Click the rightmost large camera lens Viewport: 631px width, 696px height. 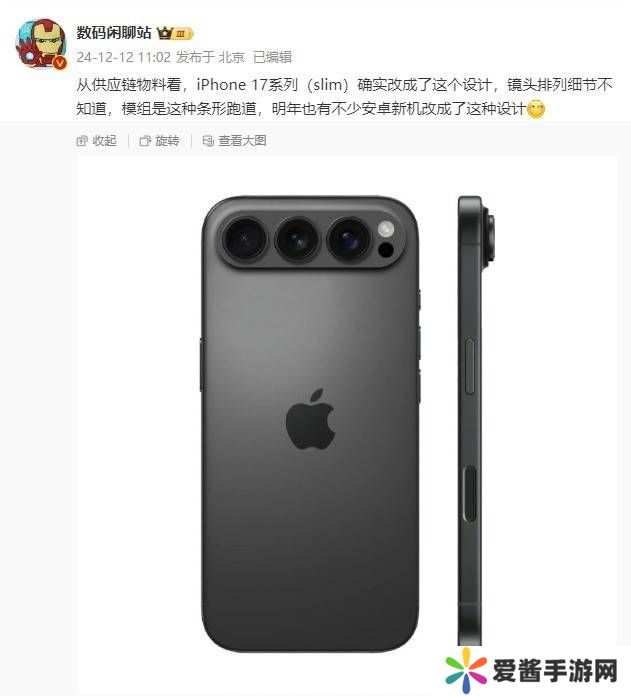pyautogui.click(x=349, y=239)
